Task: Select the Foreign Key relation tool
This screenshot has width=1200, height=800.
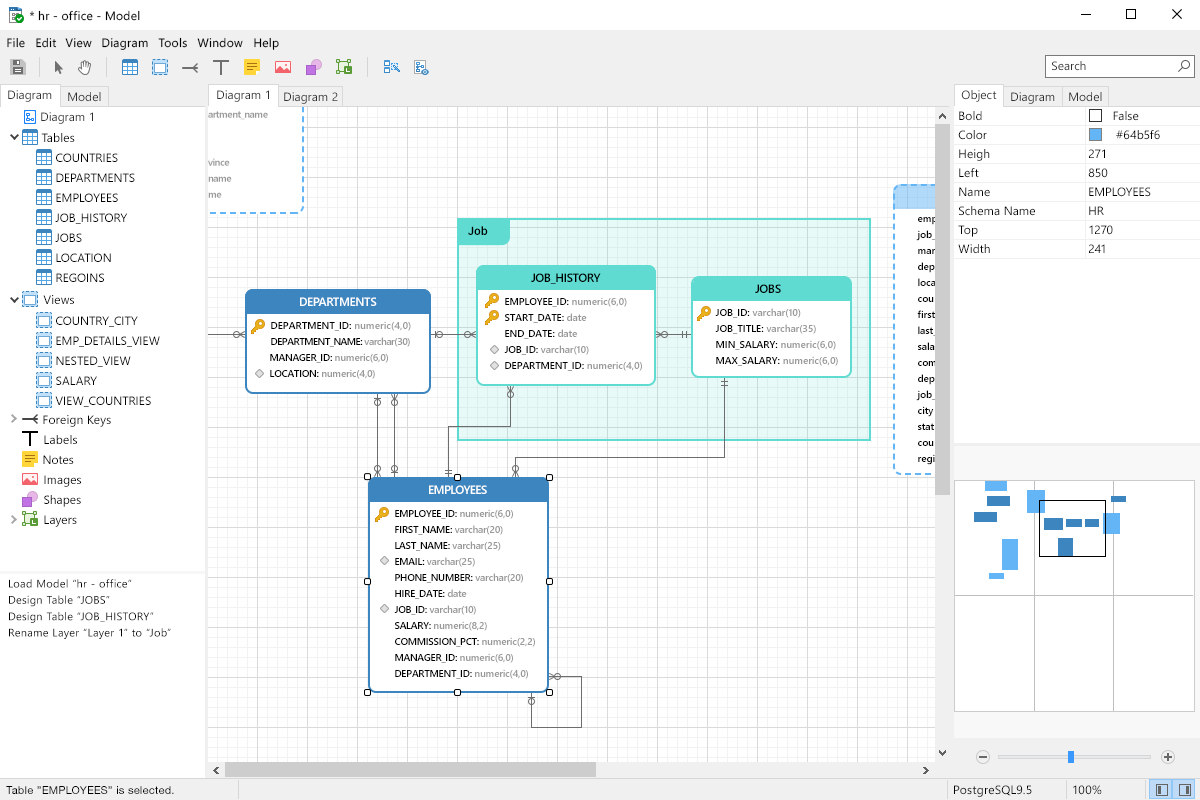Action: (x=192, y=67)
